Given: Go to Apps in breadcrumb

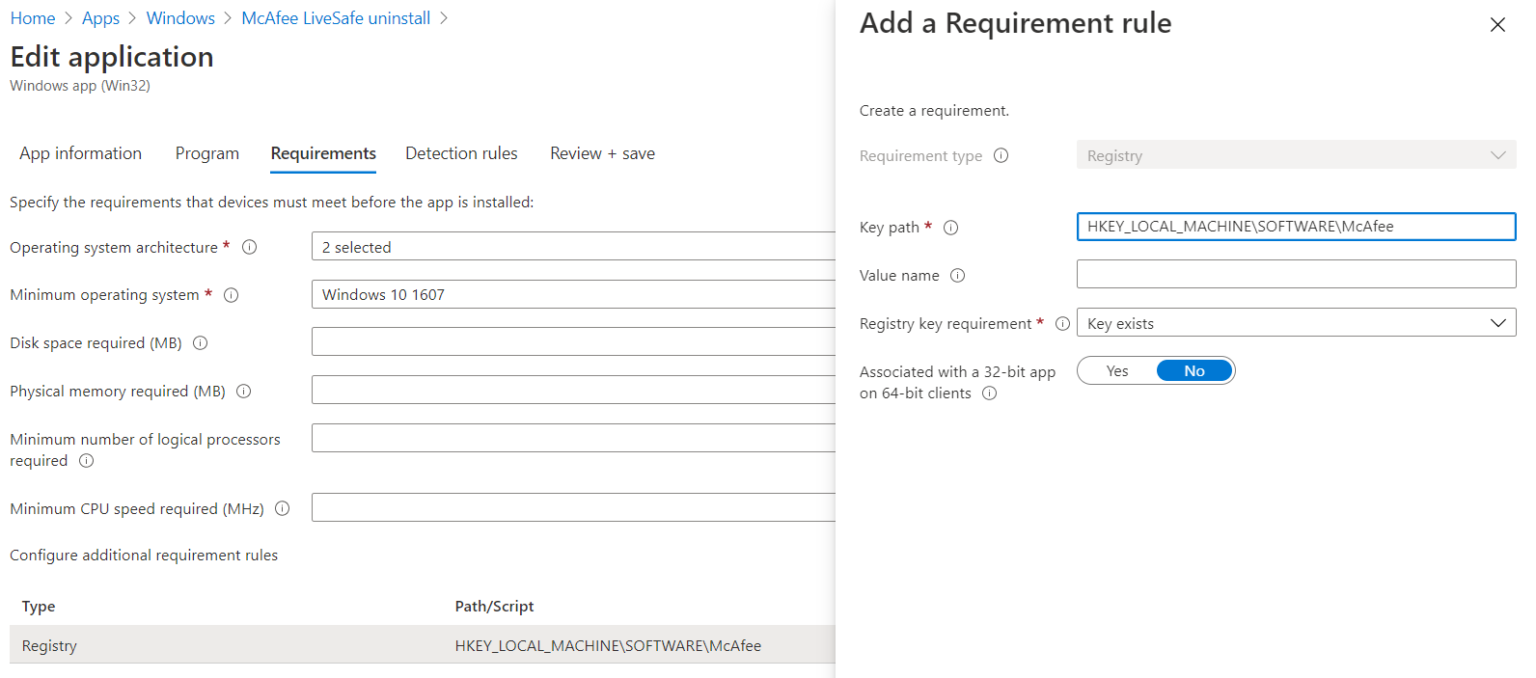Looking at the screenshot, I should click(x=100, y=18).
